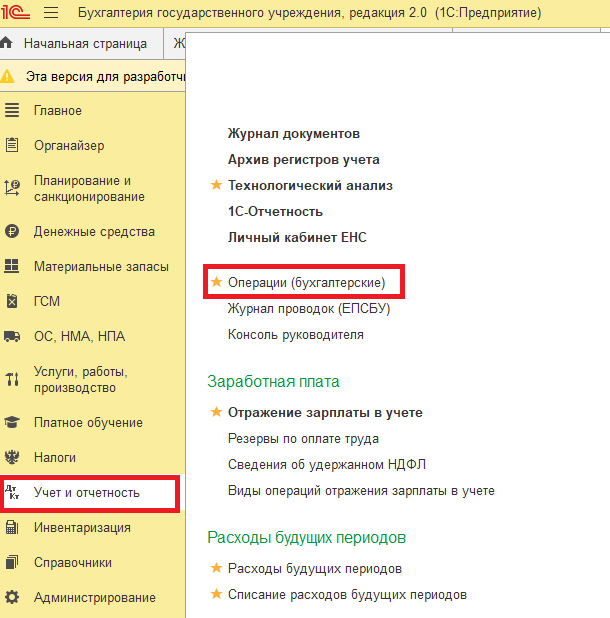
Task: Open Резервы по оплате труда
Action: (x=303, y=439)
